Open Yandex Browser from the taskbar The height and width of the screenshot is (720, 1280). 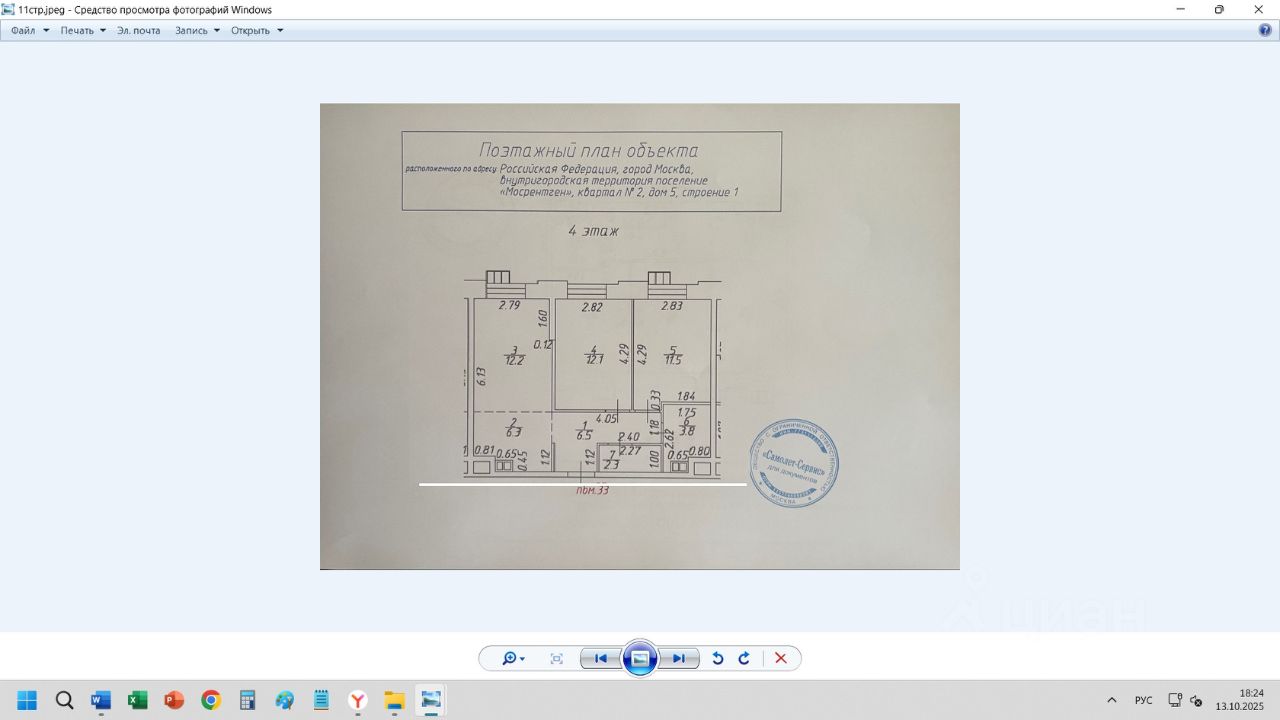[x=357, y=700]
